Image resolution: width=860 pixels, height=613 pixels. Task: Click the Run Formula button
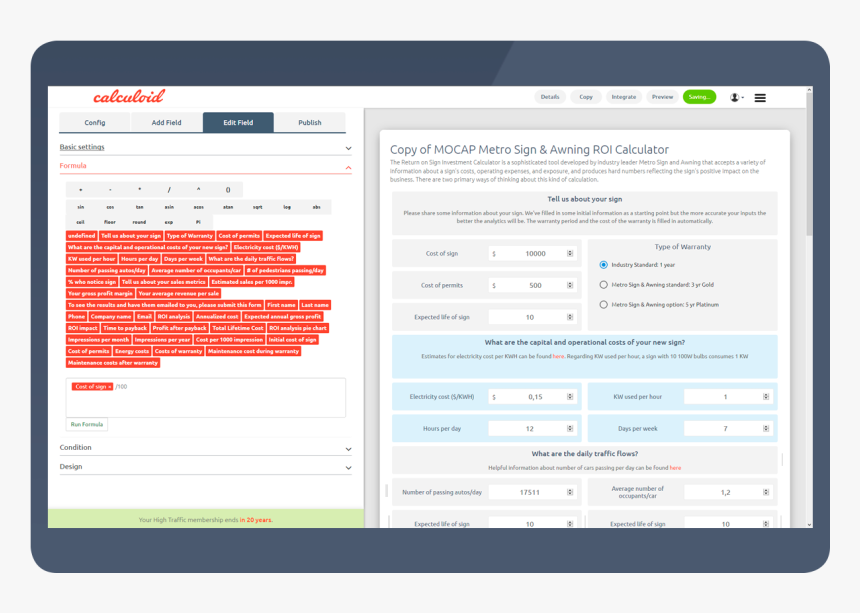coord(86,425)
